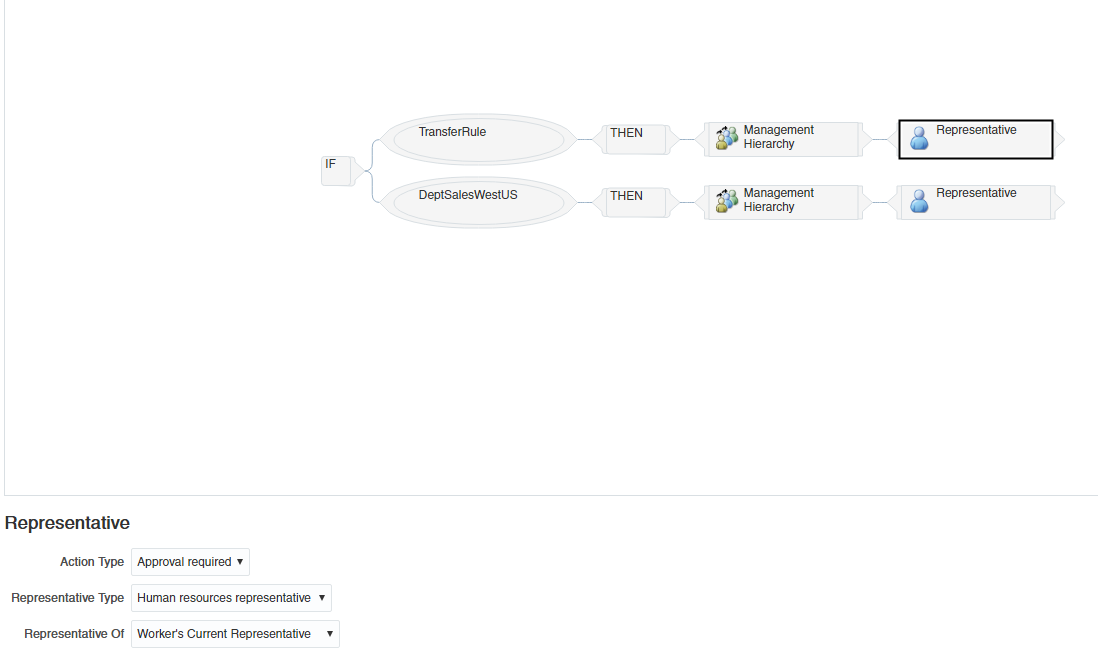The height and width of the screenshot is (665, 1098).
Task: Select the TransferRule condition ellipse
Action: (479, 139)
